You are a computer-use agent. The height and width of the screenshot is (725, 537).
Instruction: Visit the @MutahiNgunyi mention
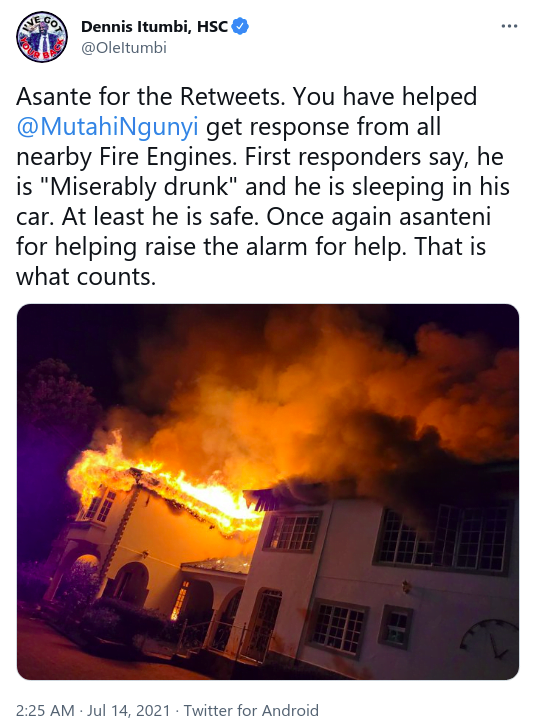pos(107,127)
